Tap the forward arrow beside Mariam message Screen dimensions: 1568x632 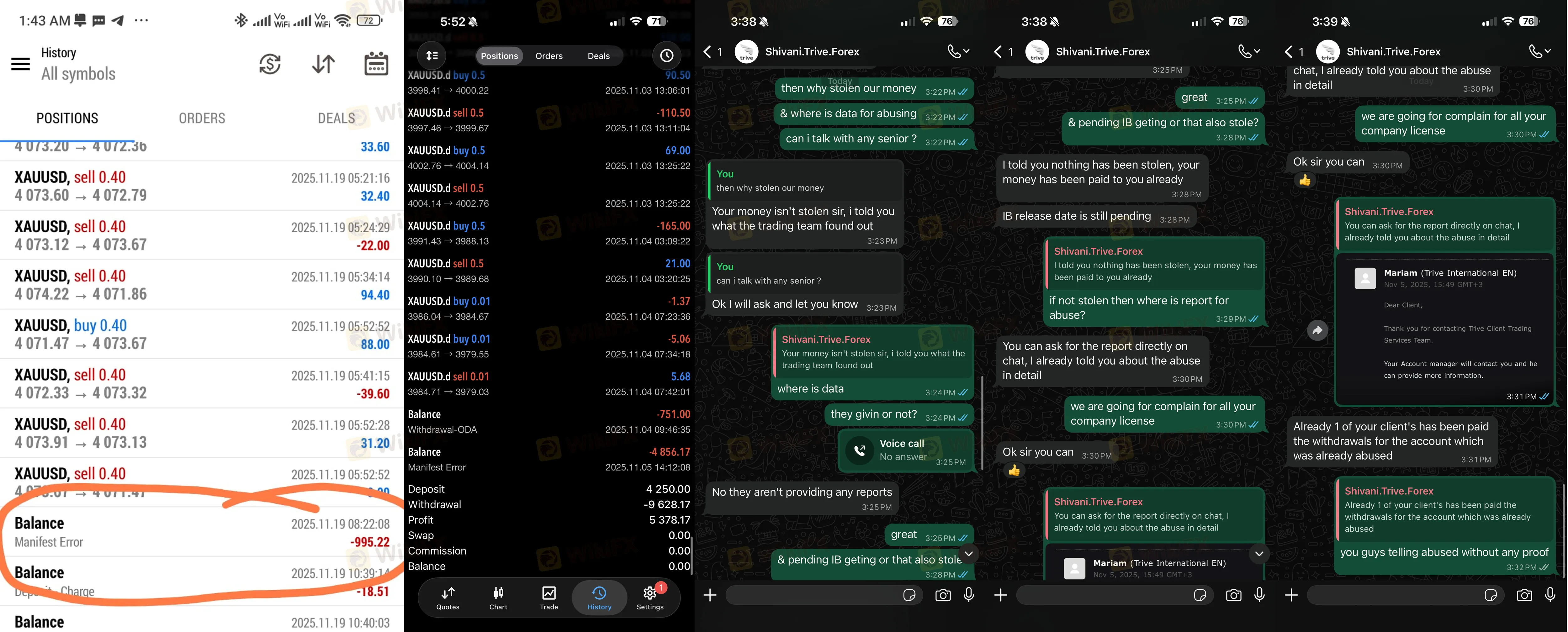click(x=1317, y=330)
